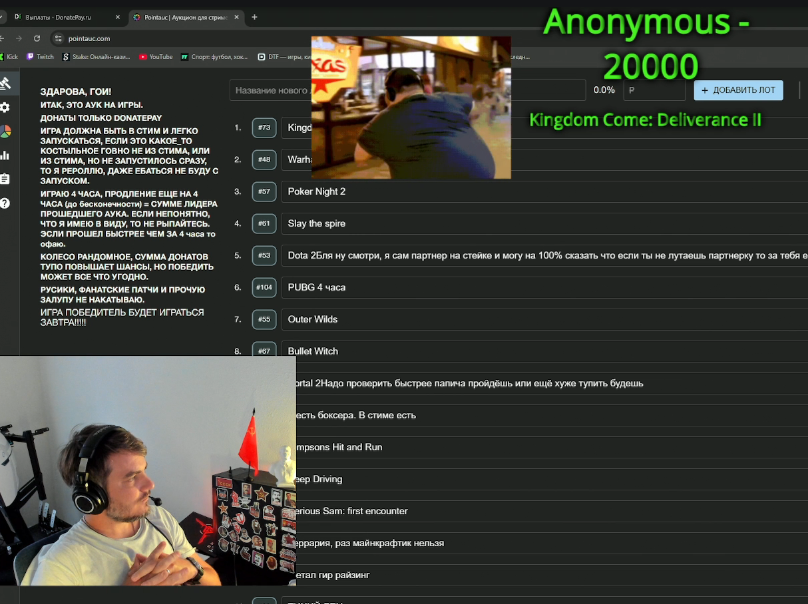This screenshot has width=808, height=604.
Task: Click the #61 lot ID badge
Action: pyautogui.click(x=264, y=224)
